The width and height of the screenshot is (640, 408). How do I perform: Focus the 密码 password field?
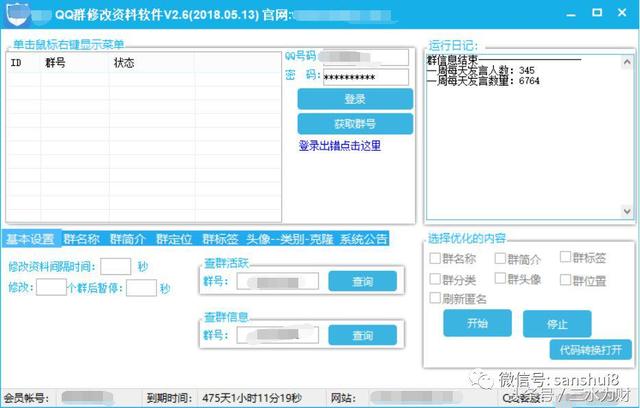366,77
